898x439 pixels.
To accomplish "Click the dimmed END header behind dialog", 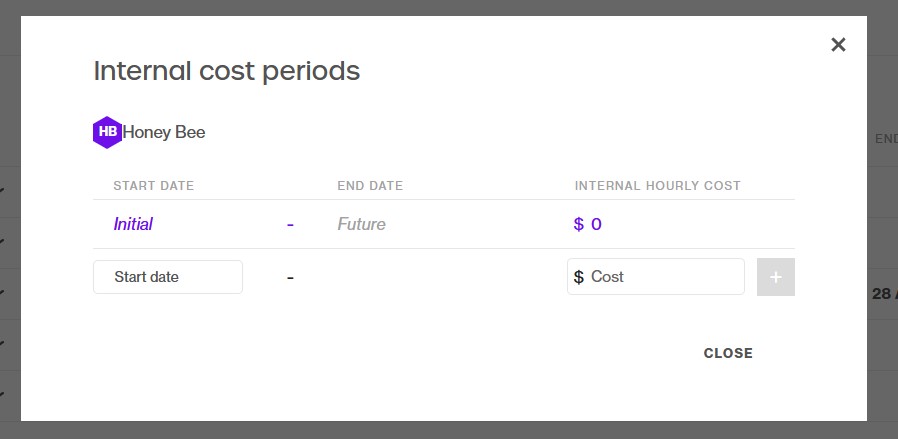I will coord(886,139).
